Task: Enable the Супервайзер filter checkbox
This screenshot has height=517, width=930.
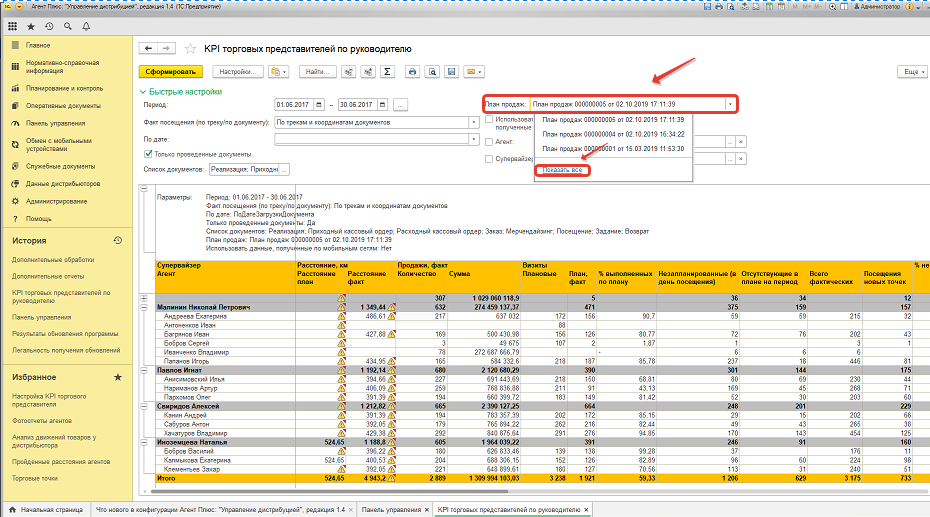Action: click(x=489, y=159)
